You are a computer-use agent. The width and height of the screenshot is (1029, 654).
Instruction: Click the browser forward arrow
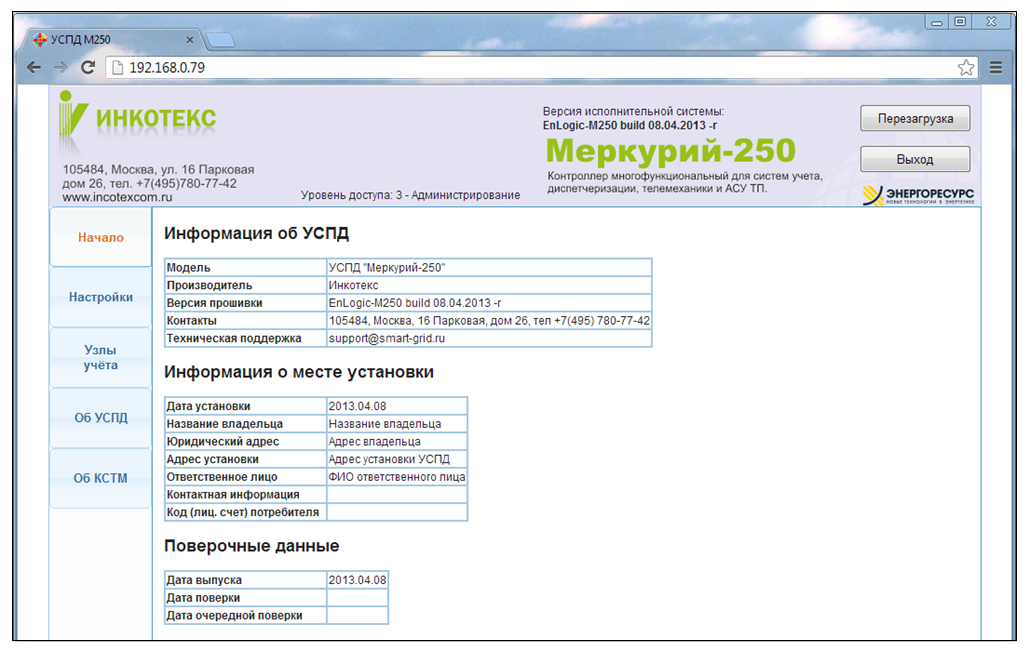61,68
